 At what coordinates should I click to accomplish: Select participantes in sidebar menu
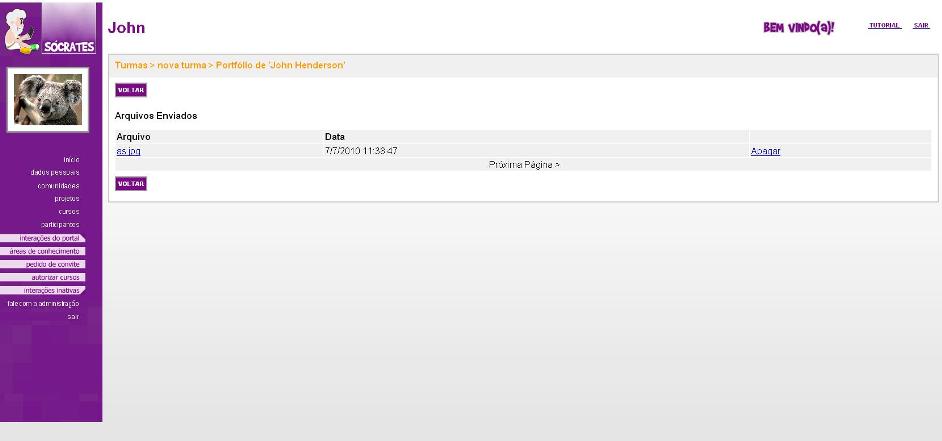60,225
